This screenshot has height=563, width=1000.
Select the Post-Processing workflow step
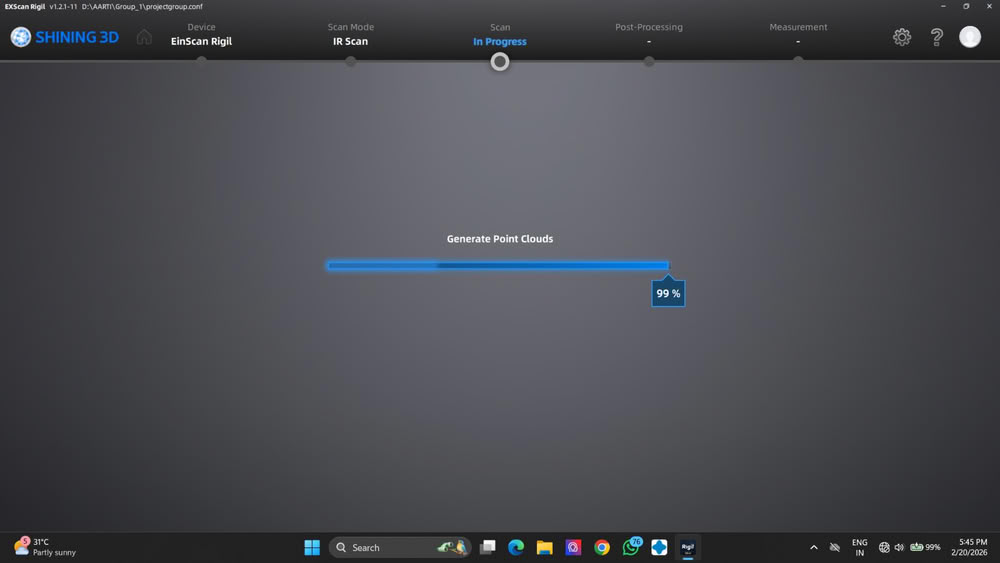point(649,34)
